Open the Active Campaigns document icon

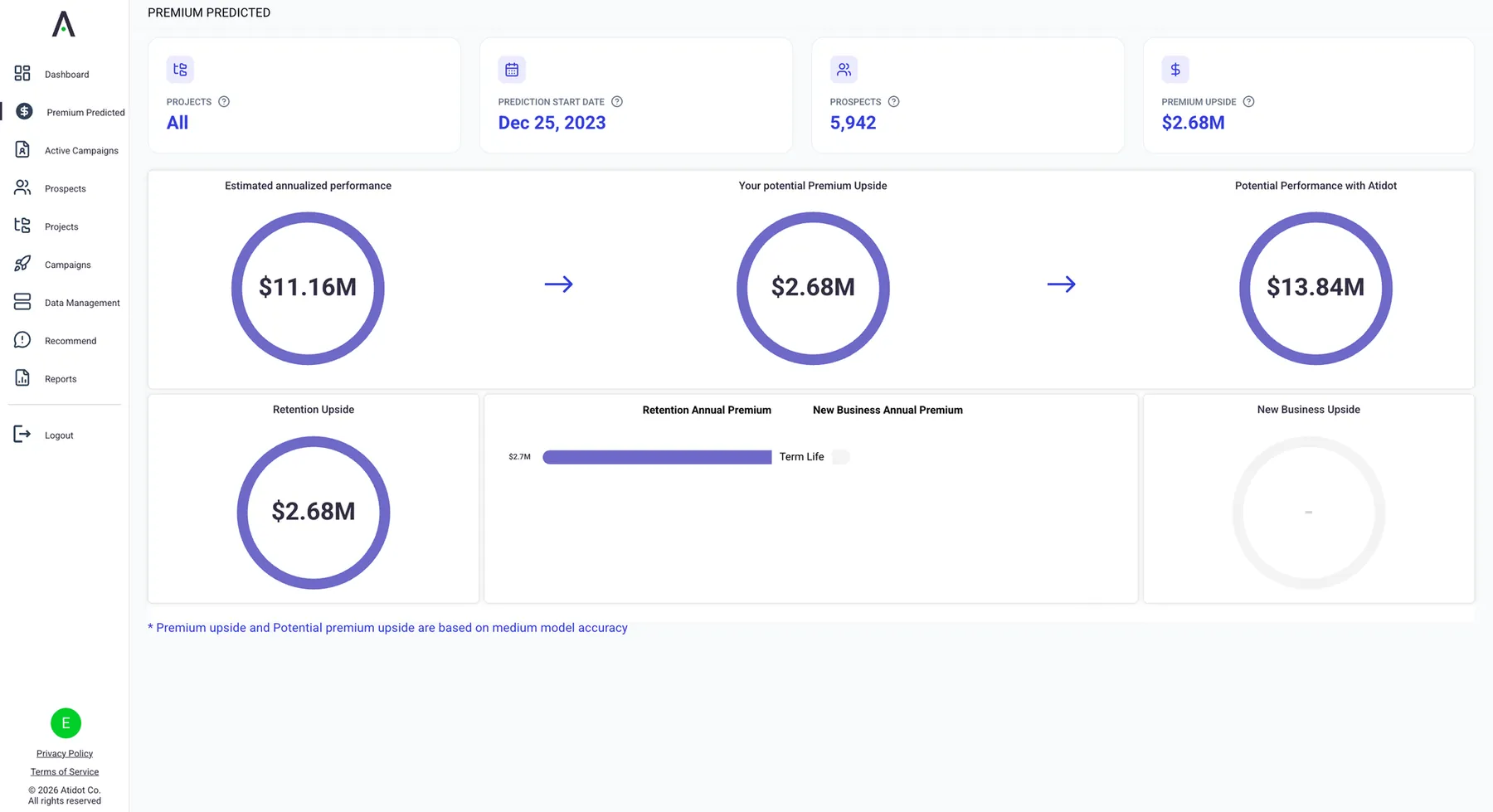[x=22, y=149]
